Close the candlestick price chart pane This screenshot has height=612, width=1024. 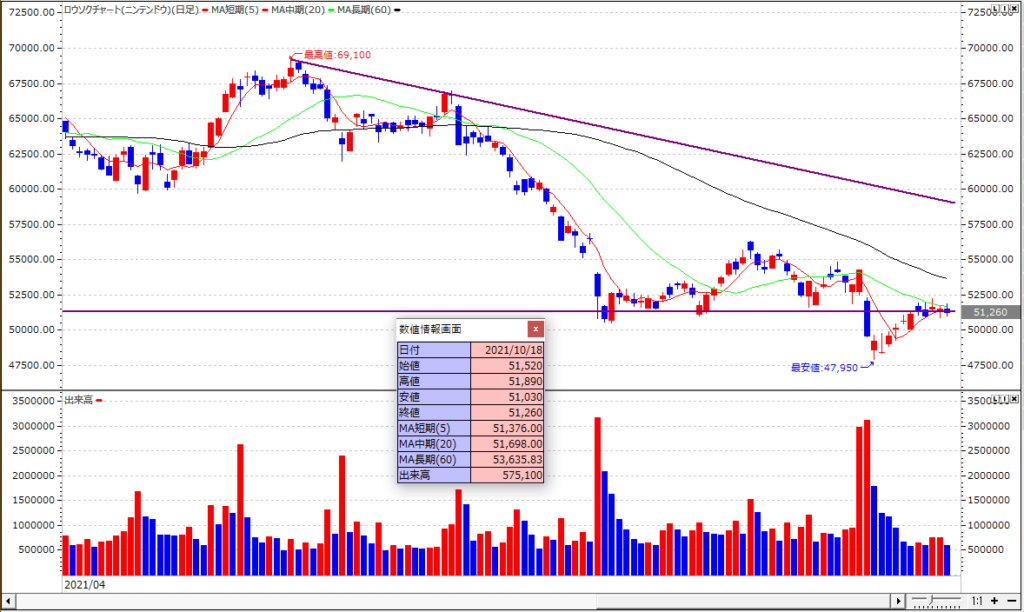[x=1015, y=8]
